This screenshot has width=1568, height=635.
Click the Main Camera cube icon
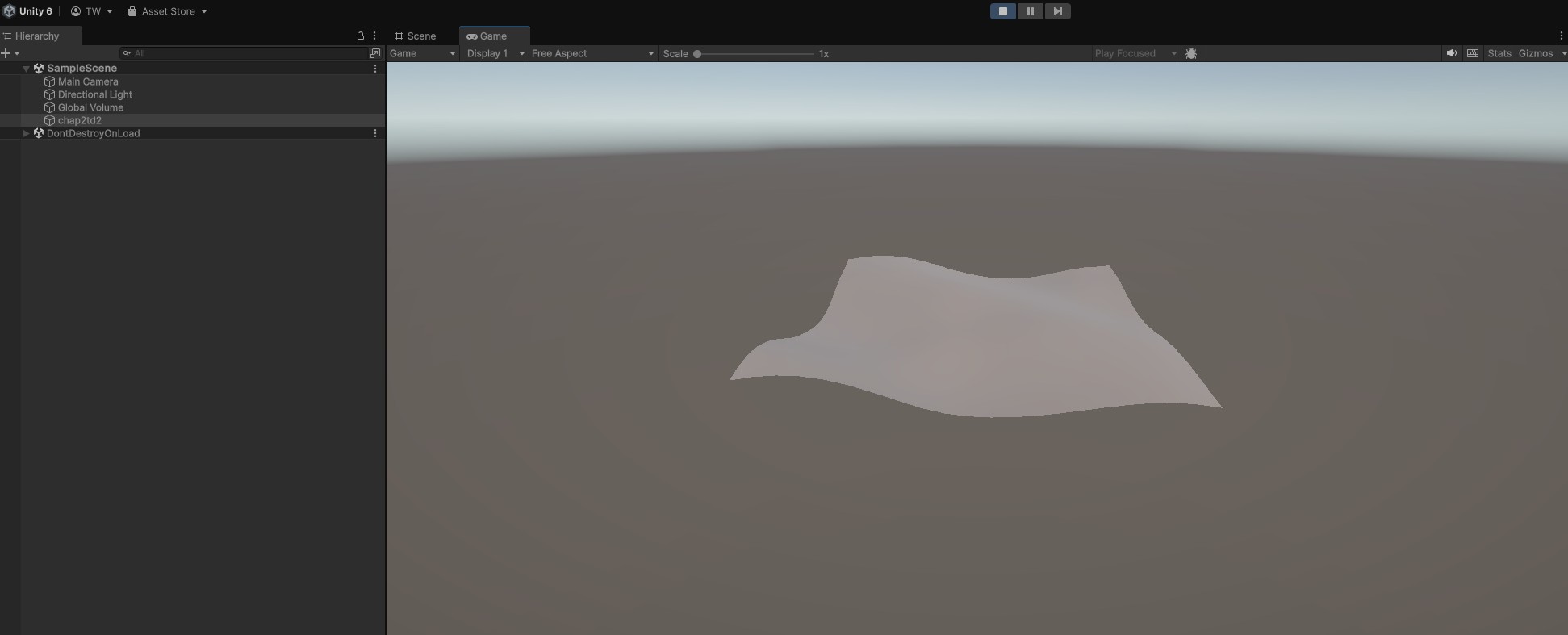click(x=49, y=81)
